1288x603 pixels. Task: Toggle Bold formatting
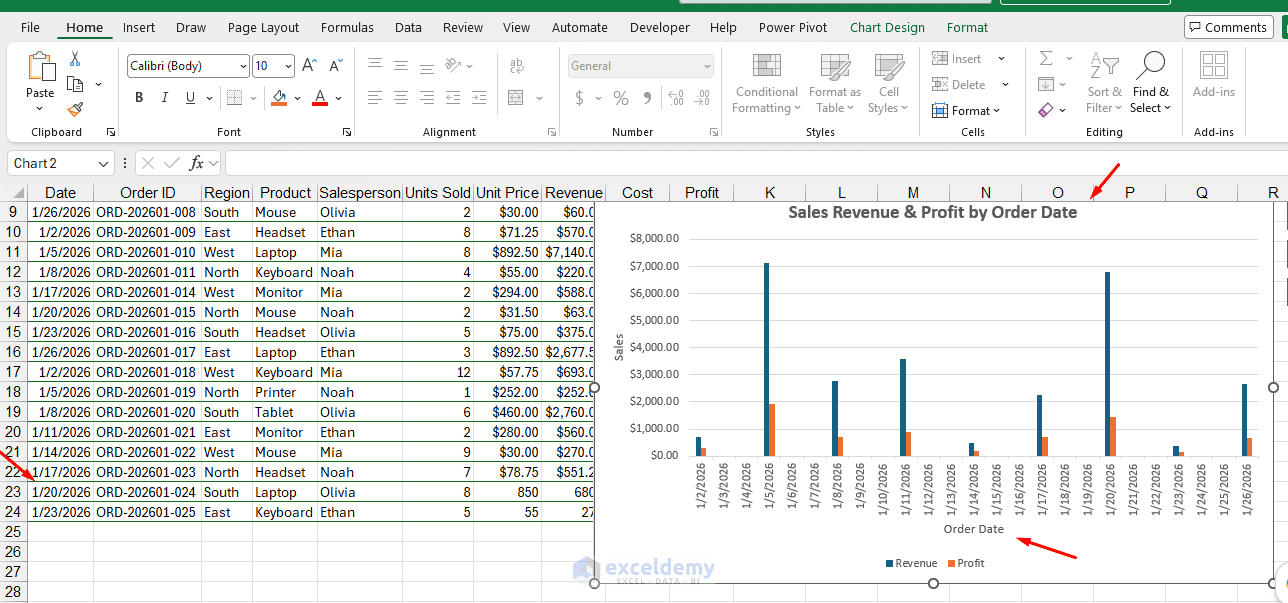point(139,98)
